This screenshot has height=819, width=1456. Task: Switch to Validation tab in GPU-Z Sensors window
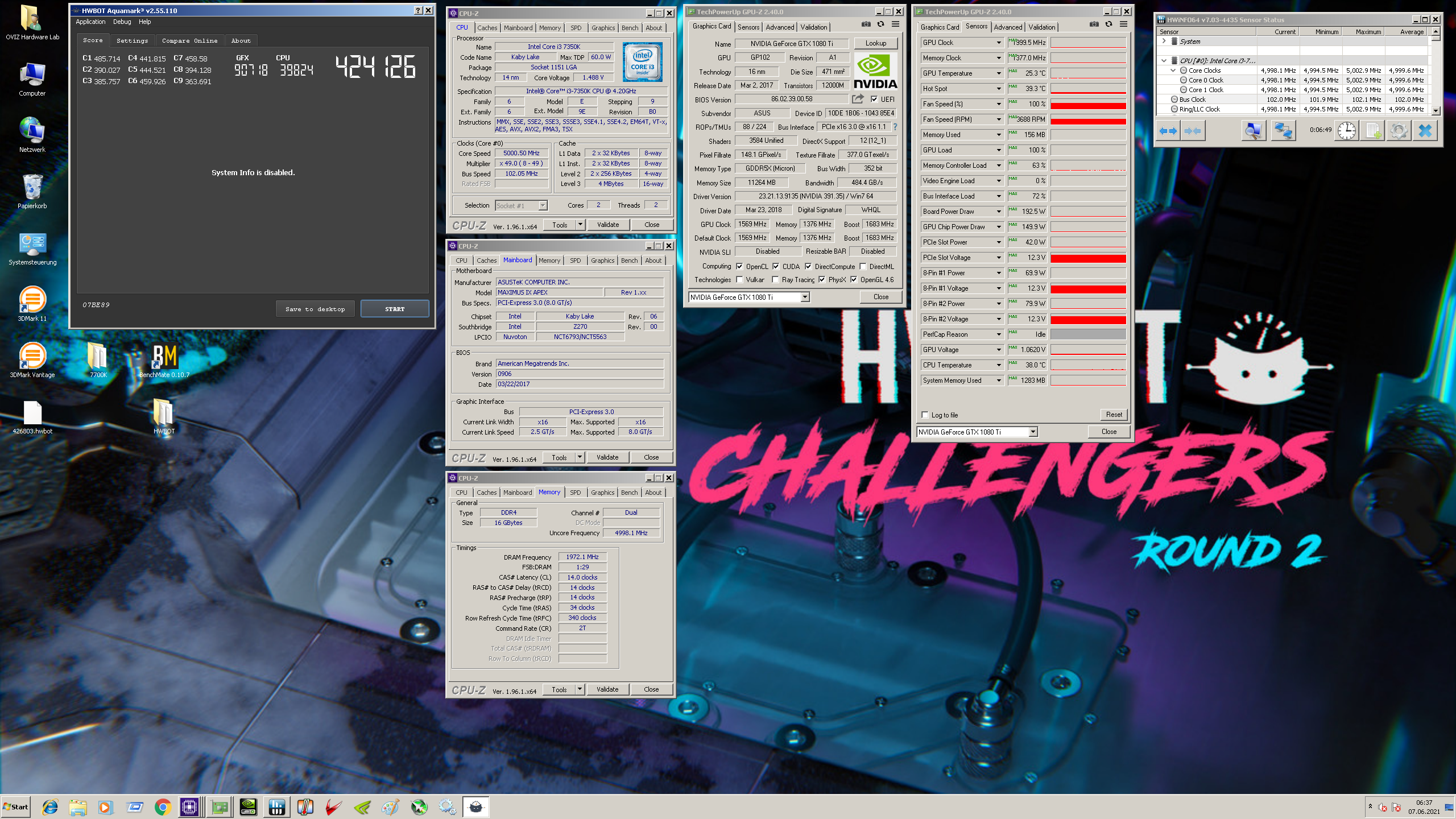point(1041,27)
